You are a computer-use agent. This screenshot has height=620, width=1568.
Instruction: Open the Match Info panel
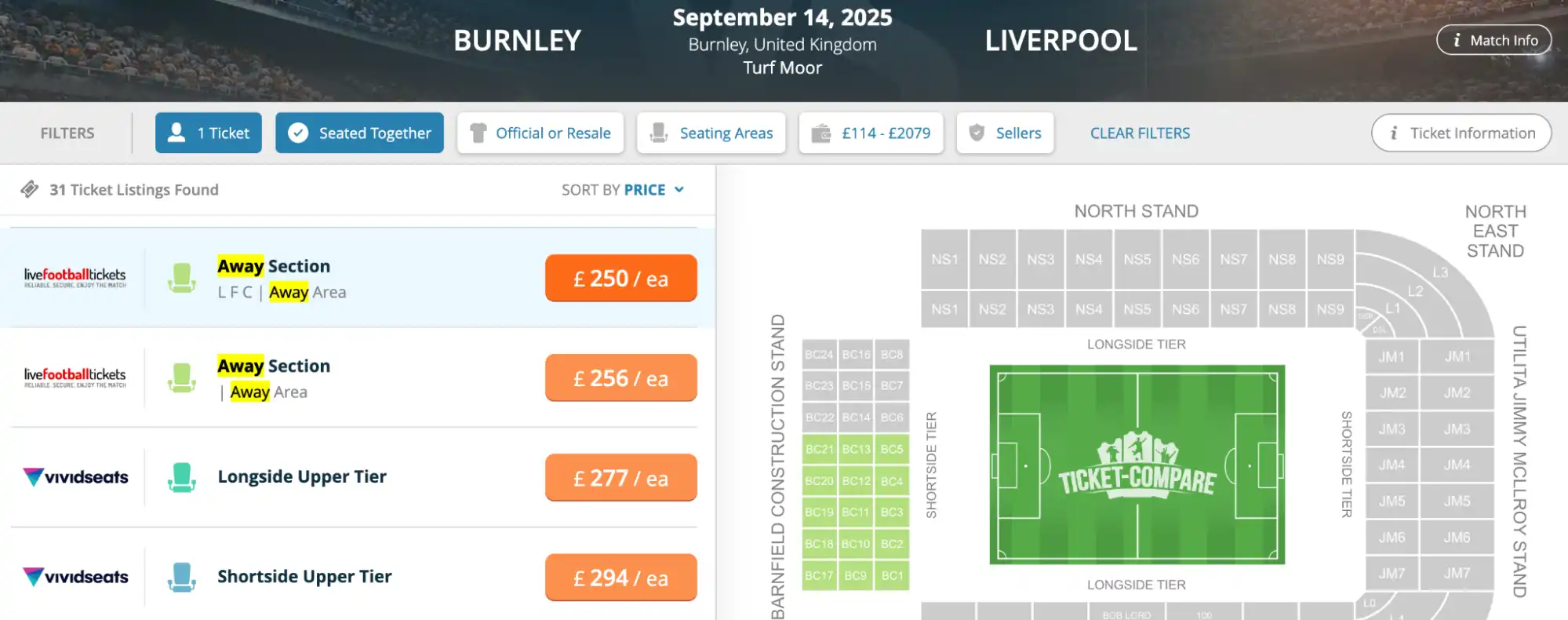[x=1493, y=40]
